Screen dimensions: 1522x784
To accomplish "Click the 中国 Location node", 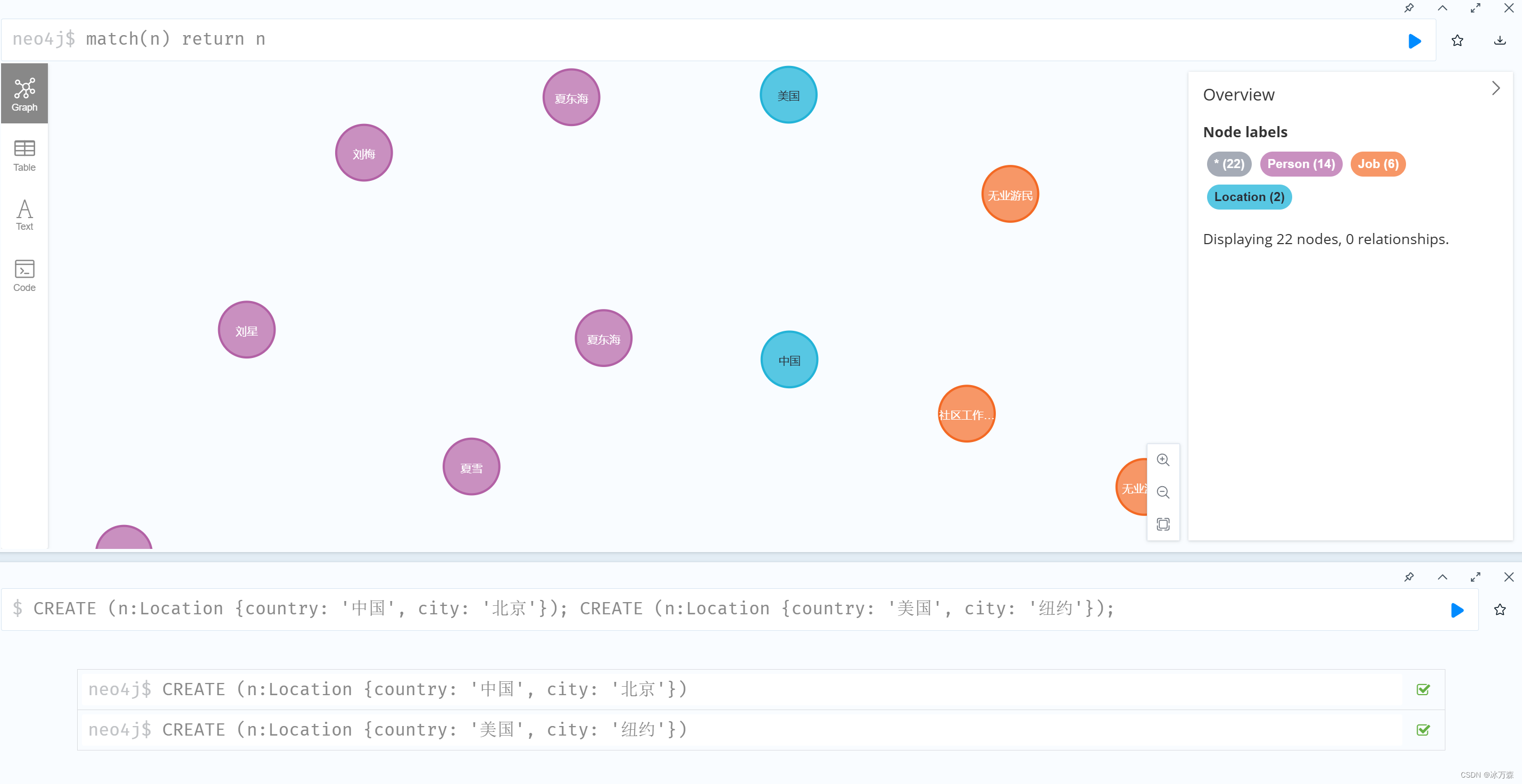I will [789, 360].
